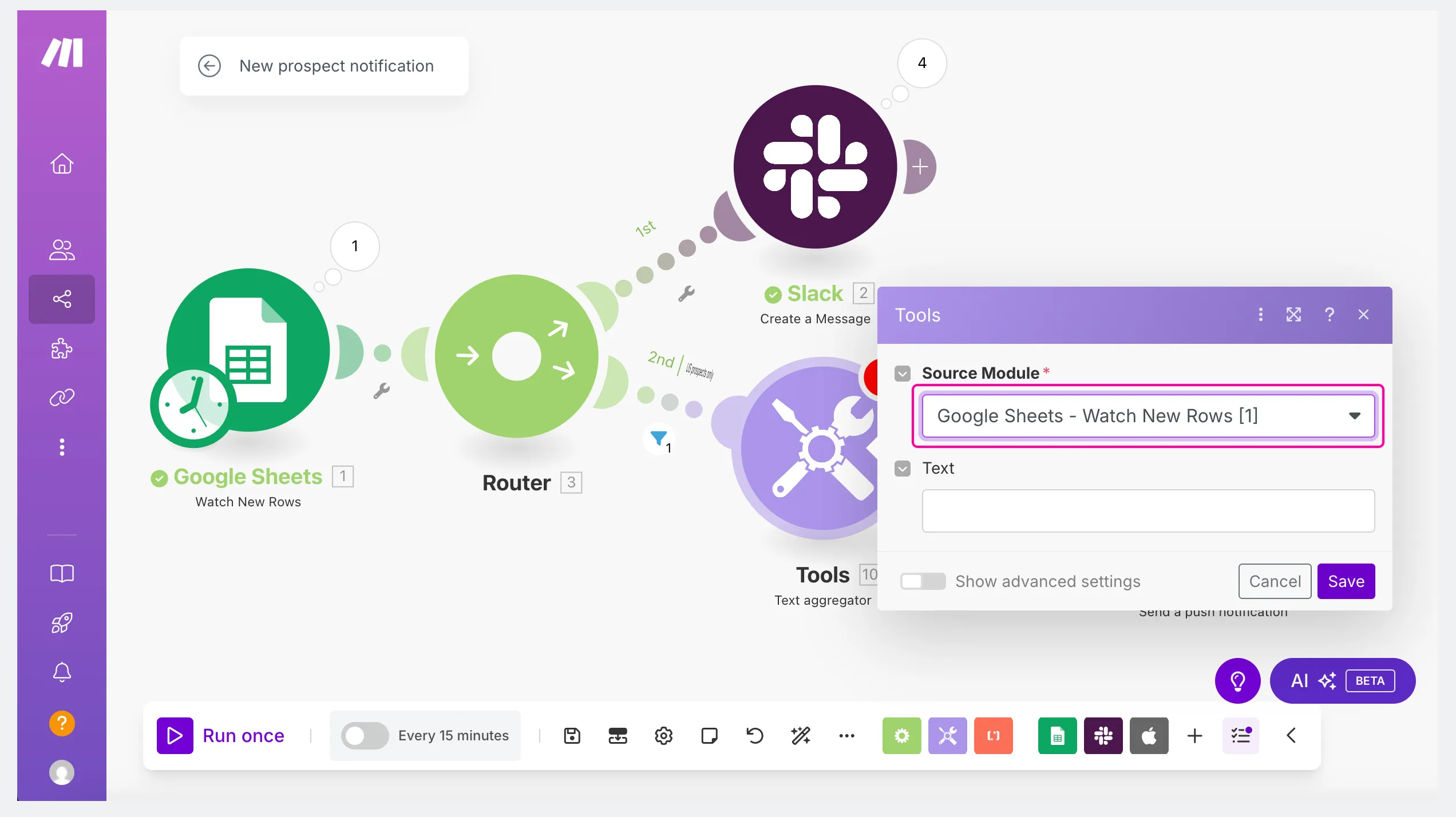Screen dimensions: 1456x817
Task: Cancel the Tools dialog
Action: pyautogui.click(x=1275, y=581)
